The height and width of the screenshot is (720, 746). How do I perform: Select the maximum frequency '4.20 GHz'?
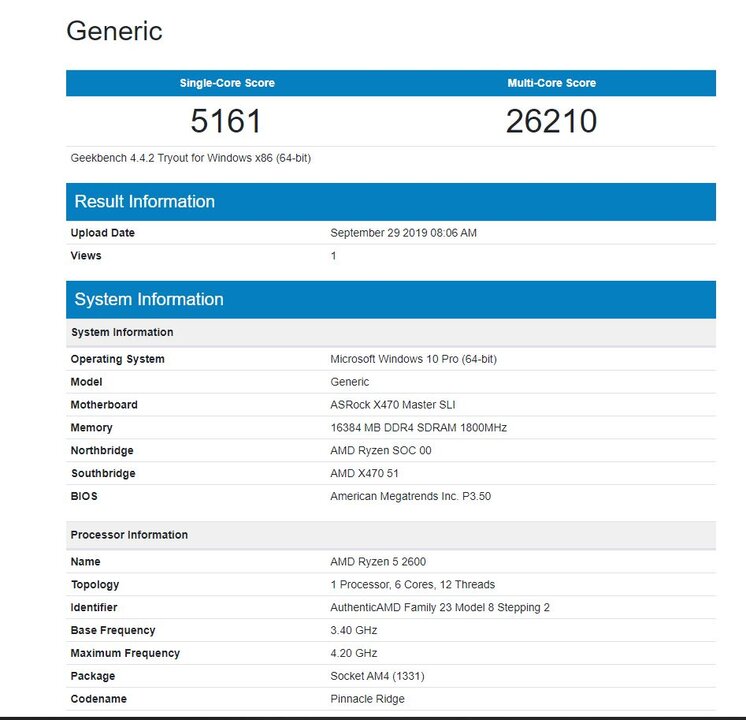(354, 653)
